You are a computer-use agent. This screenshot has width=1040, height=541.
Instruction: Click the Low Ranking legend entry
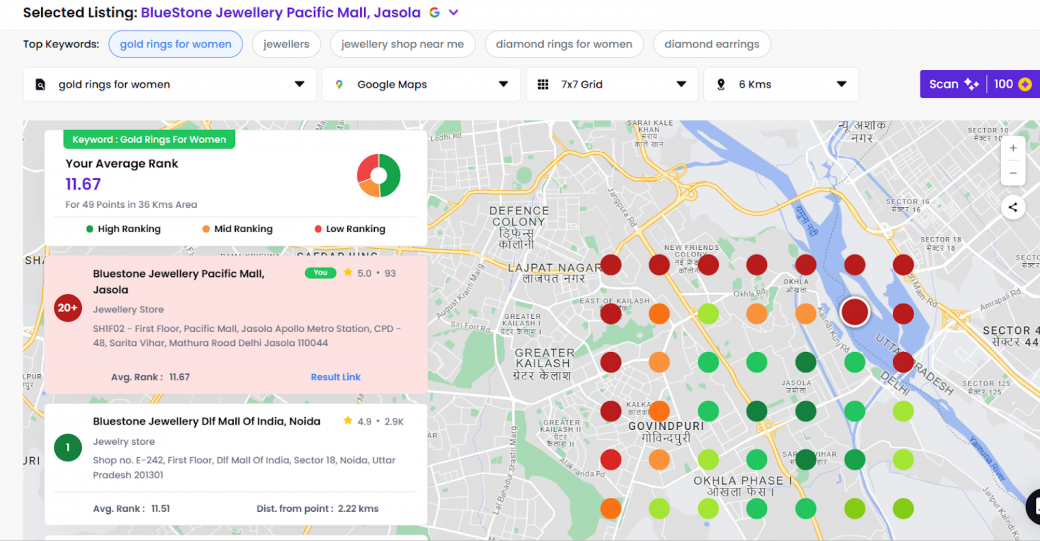pyautogui.click(x=350, y=229)
